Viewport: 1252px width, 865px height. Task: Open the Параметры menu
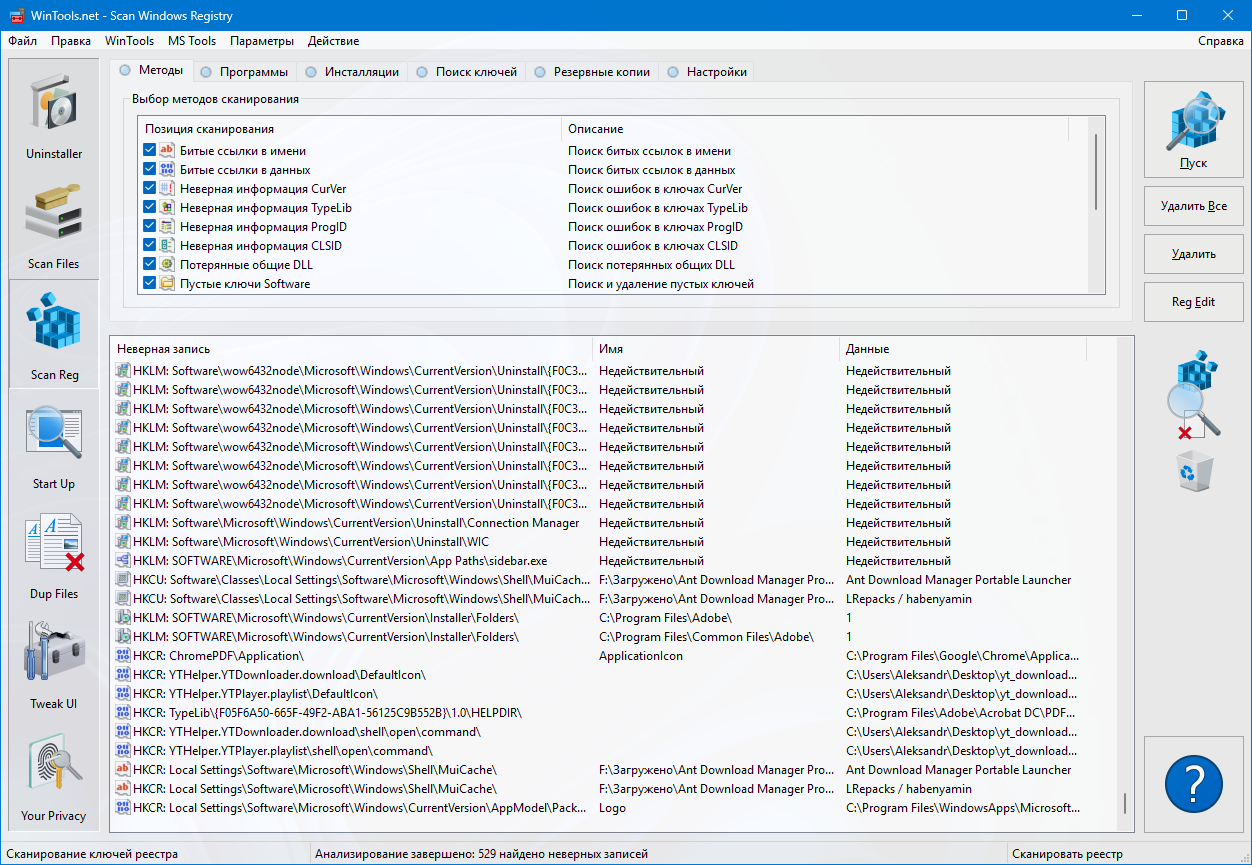coord(262,41)
